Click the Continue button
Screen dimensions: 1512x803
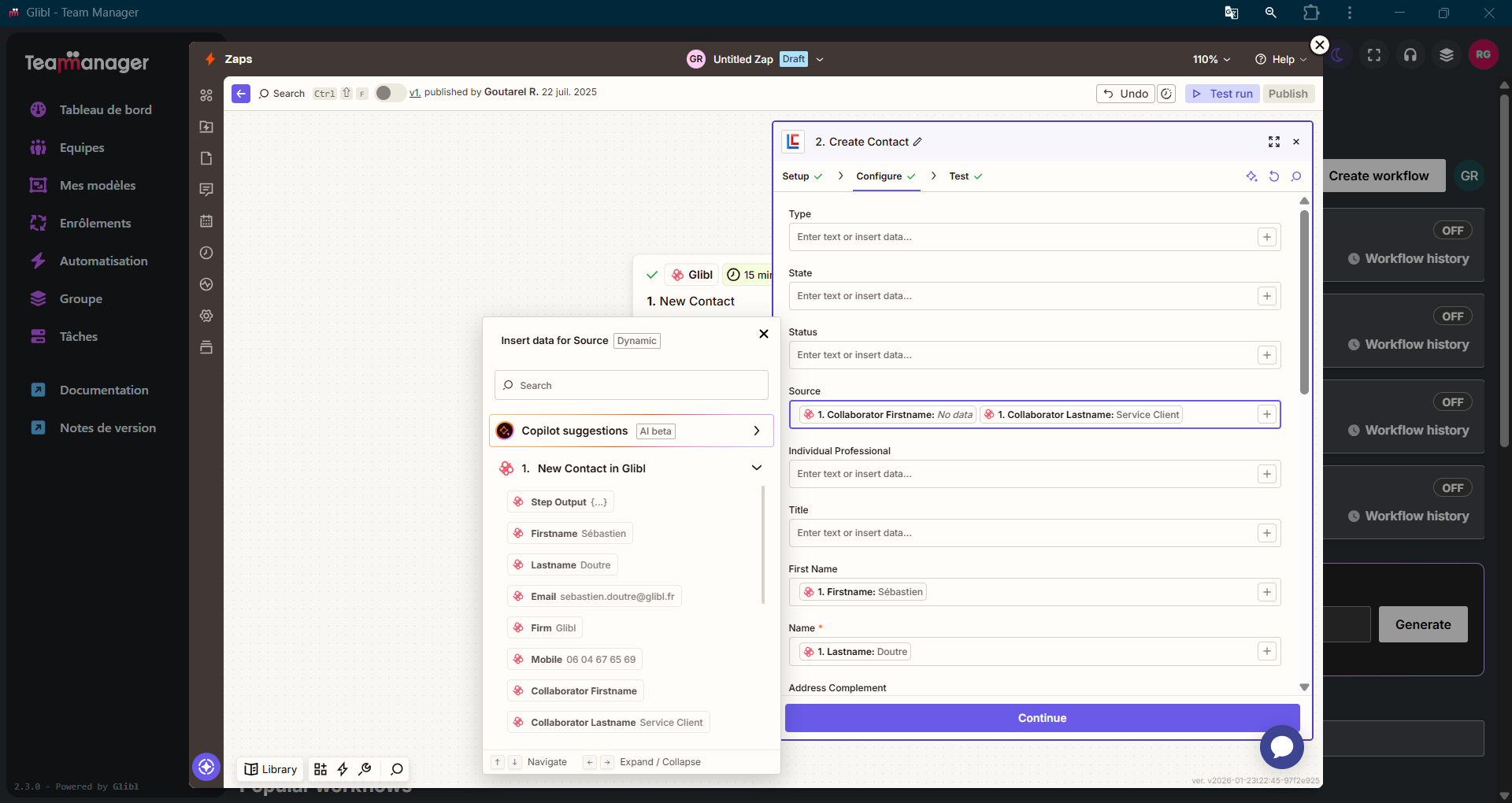(1041, 718)
